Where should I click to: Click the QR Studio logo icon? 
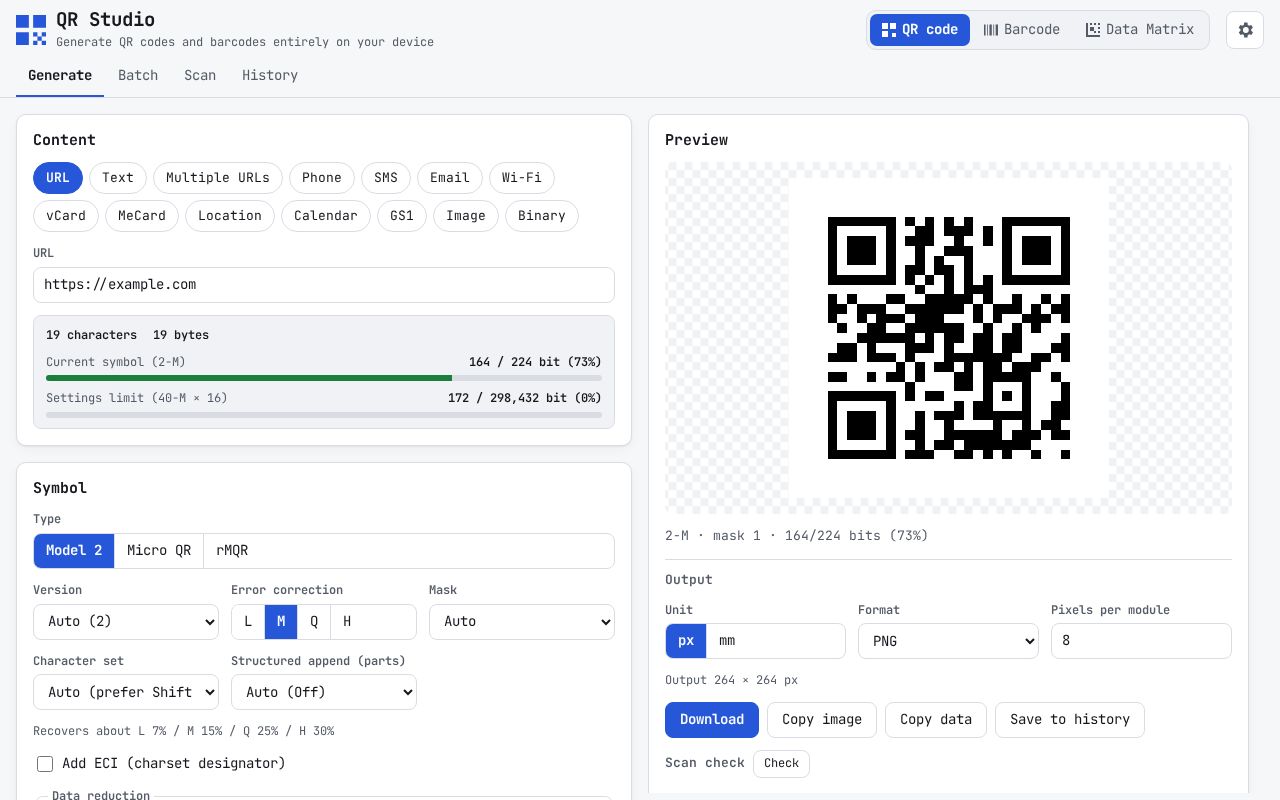click(x=31, y=30)
